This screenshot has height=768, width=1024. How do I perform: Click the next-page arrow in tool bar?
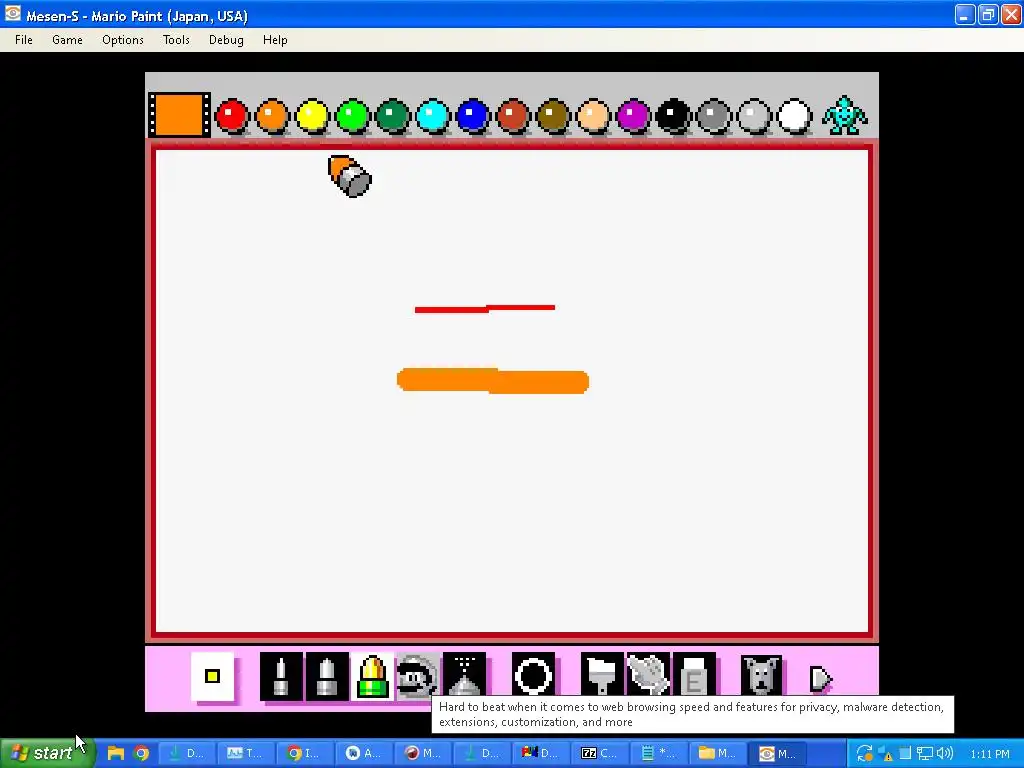tap(820, 679)
